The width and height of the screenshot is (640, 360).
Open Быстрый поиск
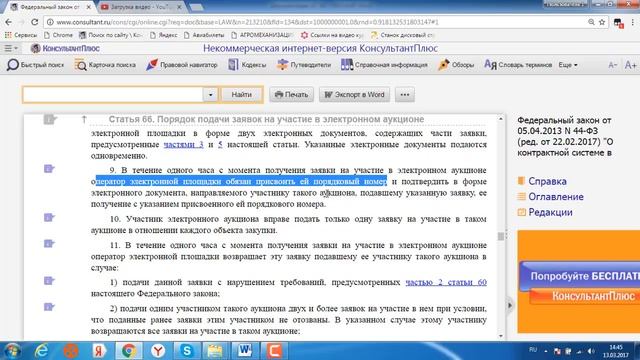coord(36,64)
